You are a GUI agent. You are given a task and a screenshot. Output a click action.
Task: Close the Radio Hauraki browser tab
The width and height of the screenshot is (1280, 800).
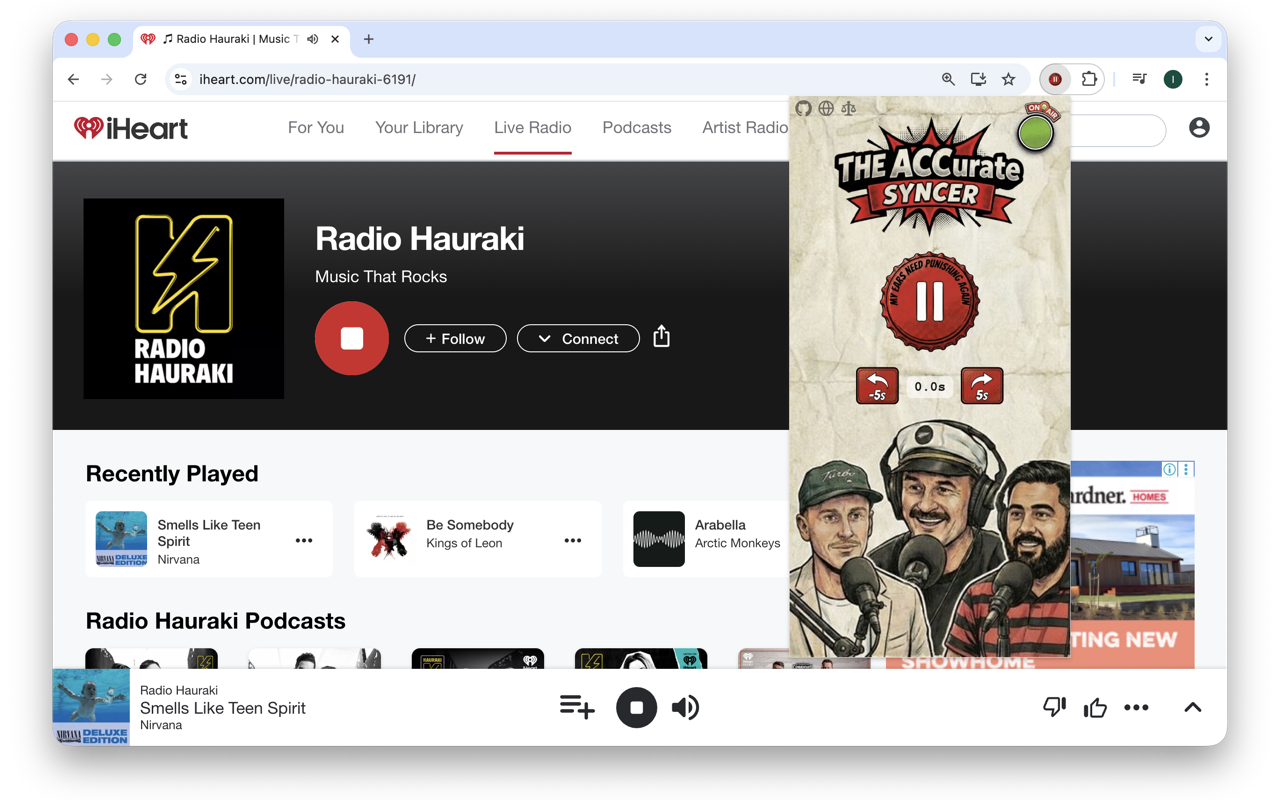pos(335,39)
